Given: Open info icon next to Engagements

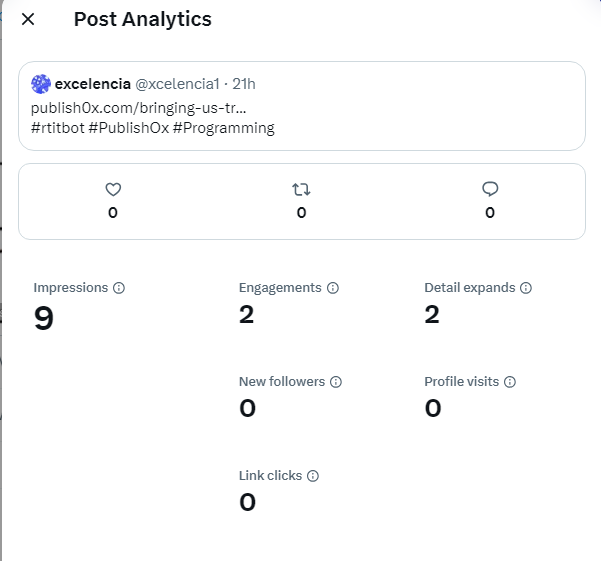Looking at the screenshot, I should click(x=333, y=288).
